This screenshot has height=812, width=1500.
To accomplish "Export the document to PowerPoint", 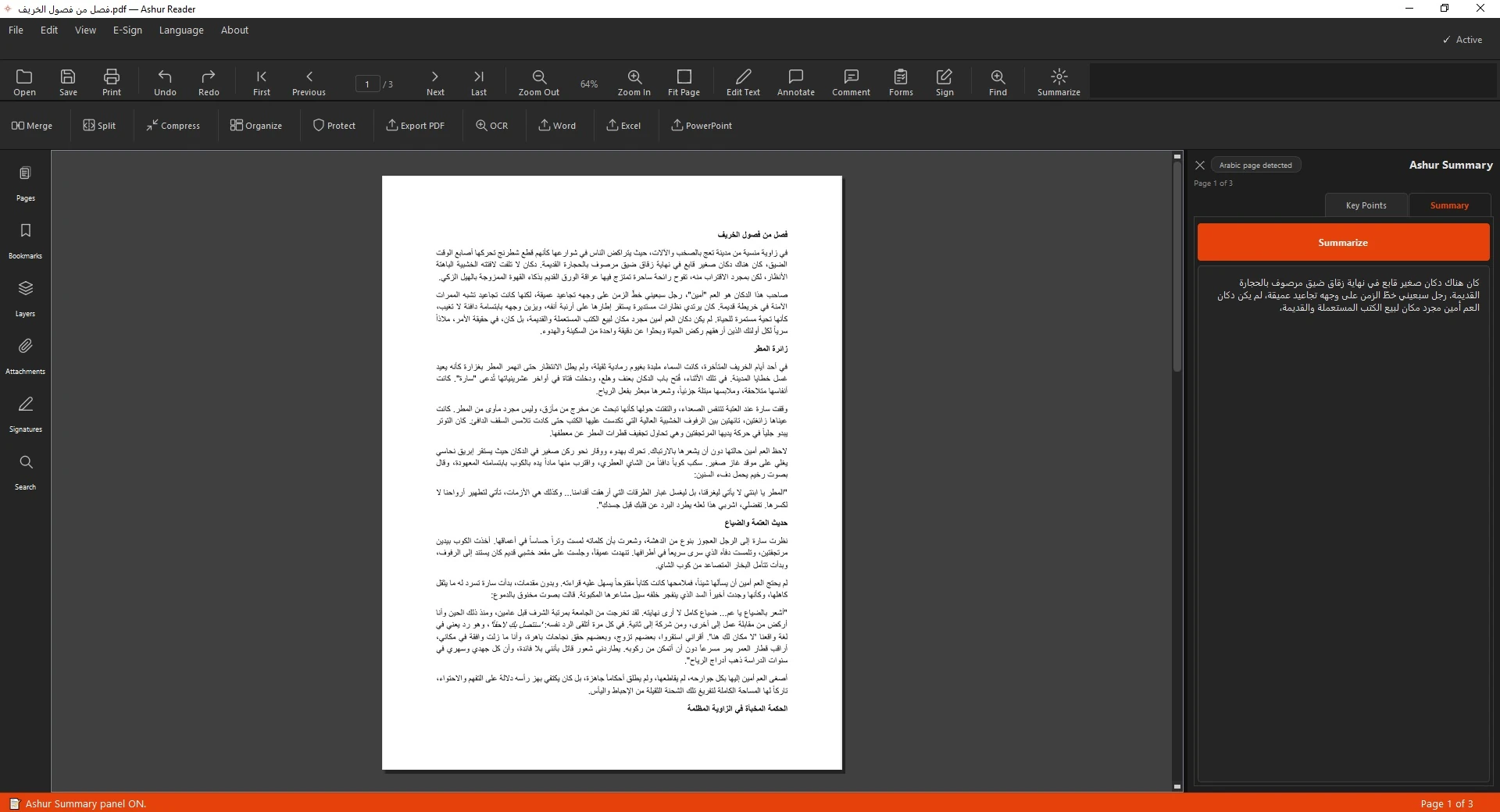I will click(x=702, y=126).
